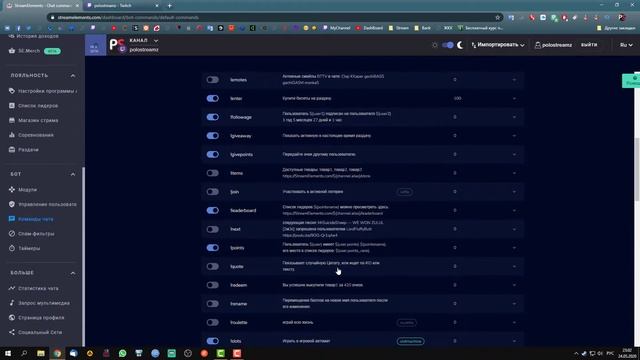640x360 pixels.
Task: Open File Explorer from the taskbar
Action: 40,353
